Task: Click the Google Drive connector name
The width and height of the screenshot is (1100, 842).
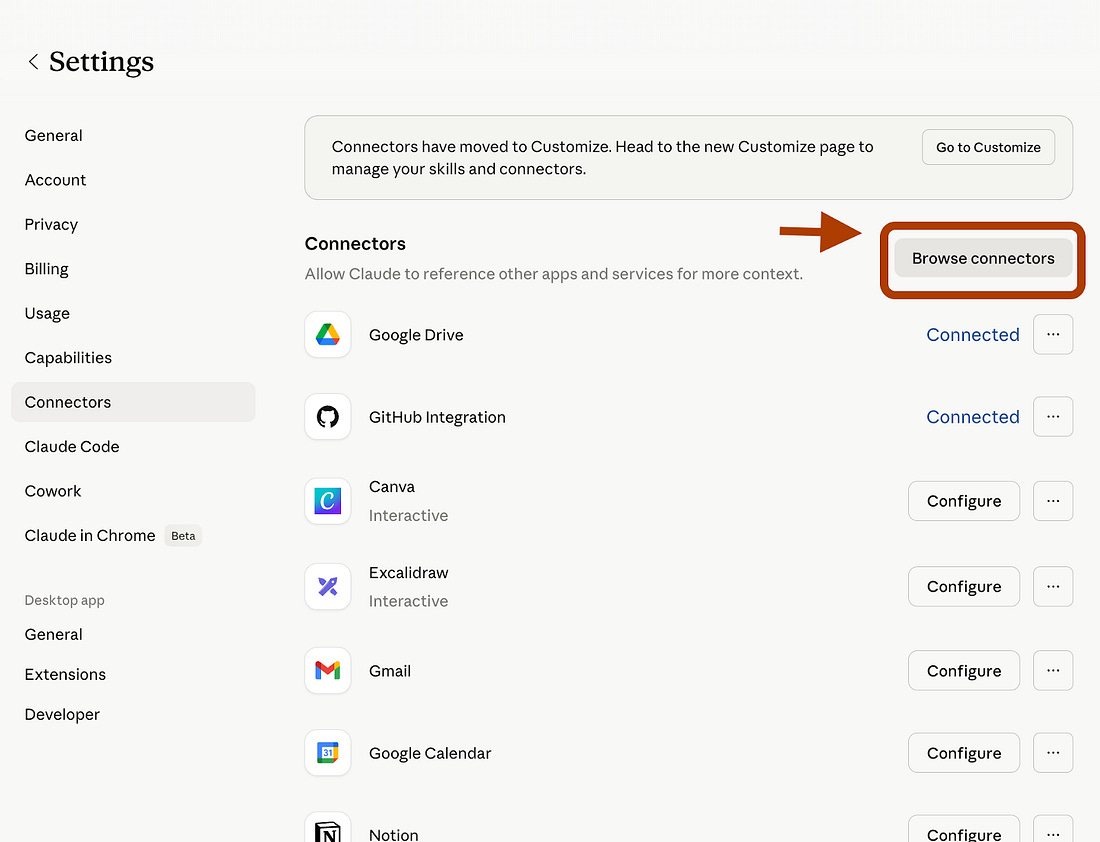Action: 416,335
